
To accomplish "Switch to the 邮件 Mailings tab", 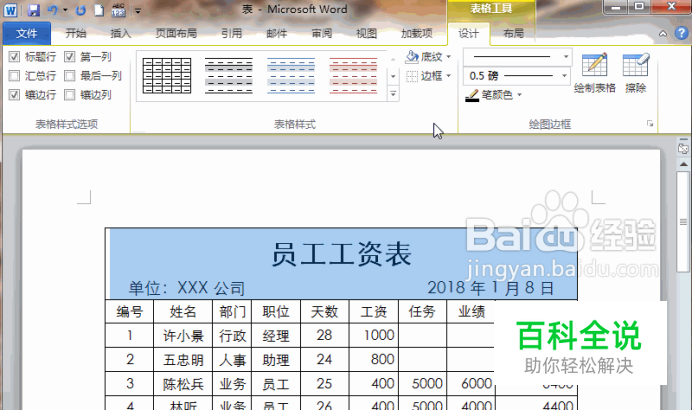I will 277,34.
